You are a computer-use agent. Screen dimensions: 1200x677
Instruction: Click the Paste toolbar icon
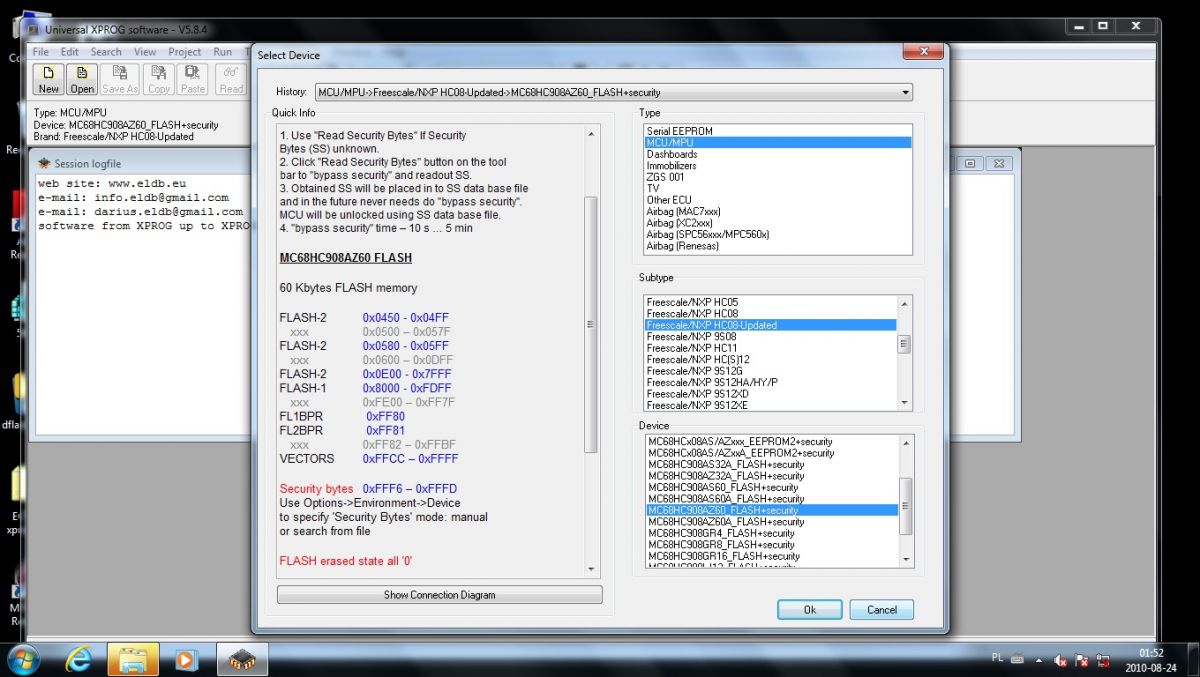193,79
